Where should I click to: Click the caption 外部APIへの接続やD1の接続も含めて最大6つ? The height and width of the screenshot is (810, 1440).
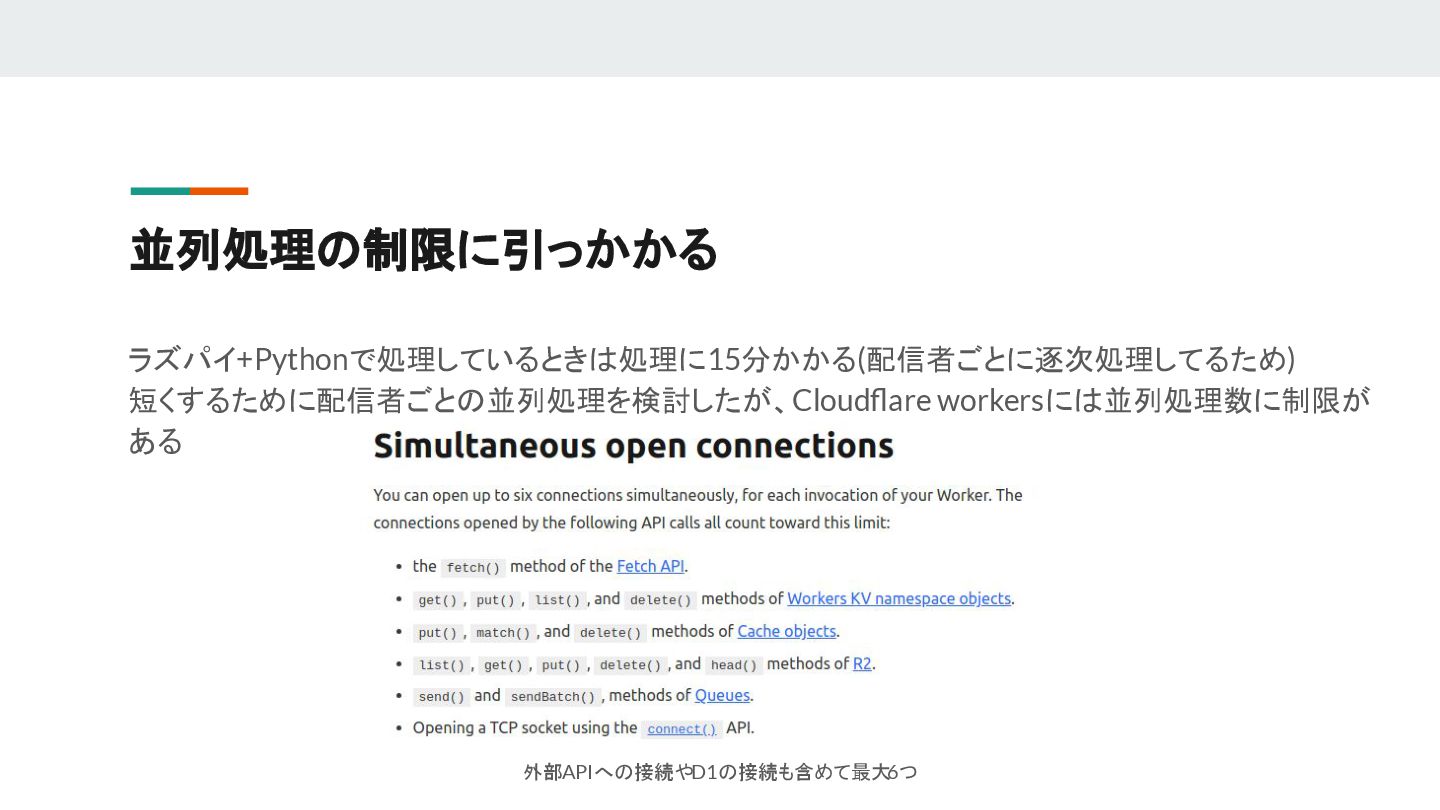720,772
